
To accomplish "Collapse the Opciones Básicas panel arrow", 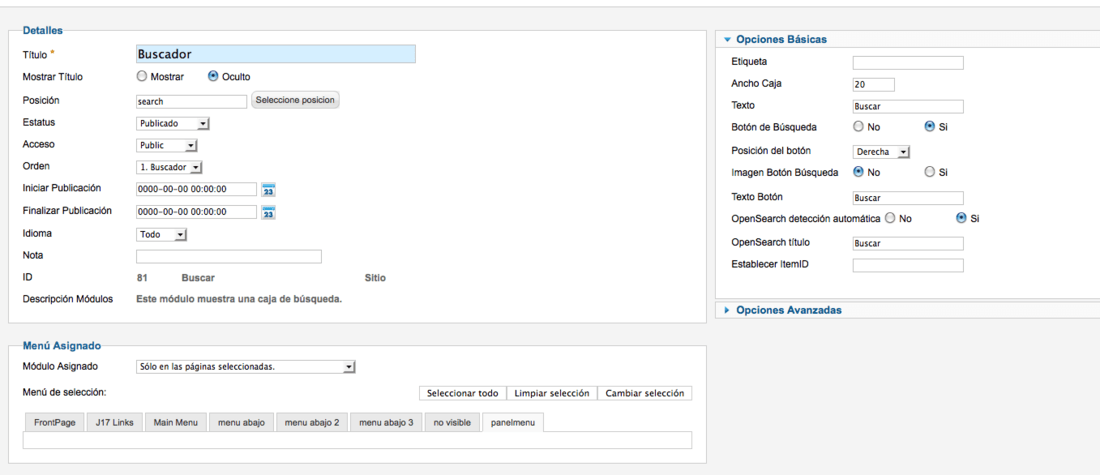I will point(727,39).
